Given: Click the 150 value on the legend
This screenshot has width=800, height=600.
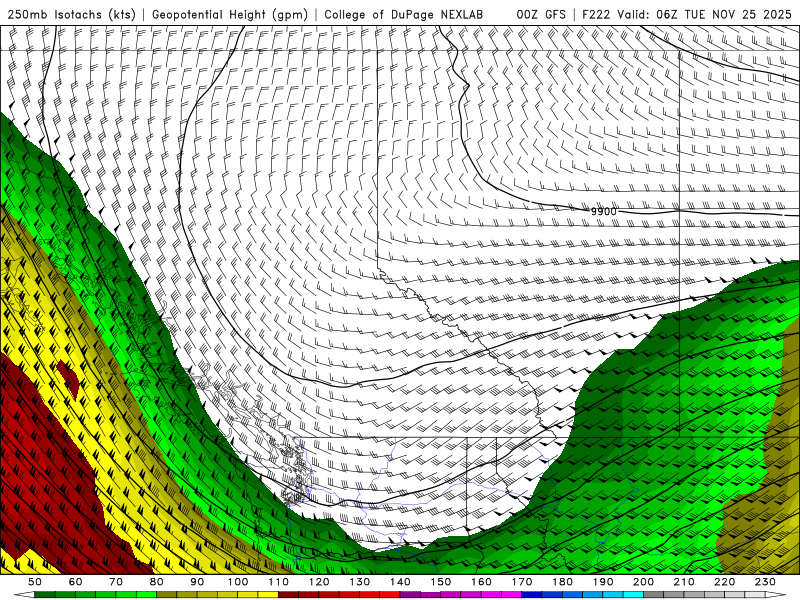Looking at the screenshot, I should point(441,582).
